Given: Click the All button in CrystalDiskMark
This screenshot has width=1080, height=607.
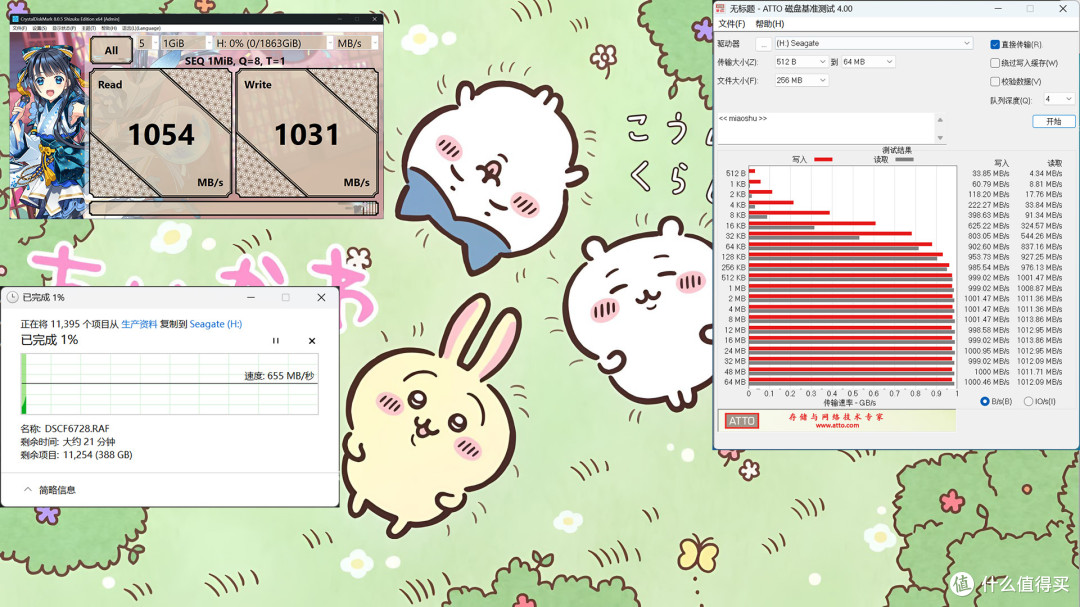Looking at the screenshot, I should click(x=111, y=50).
